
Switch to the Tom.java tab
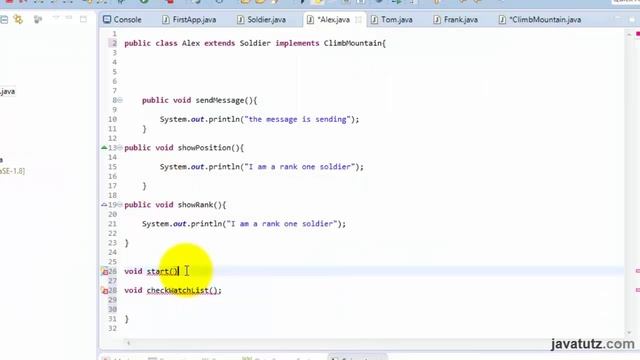[396, 20]
